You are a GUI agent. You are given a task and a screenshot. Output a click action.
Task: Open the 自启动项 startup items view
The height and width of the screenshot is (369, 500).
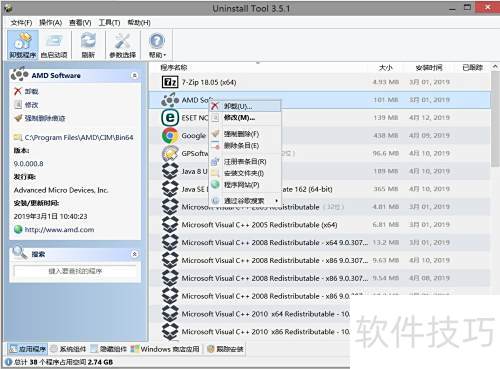54,45
